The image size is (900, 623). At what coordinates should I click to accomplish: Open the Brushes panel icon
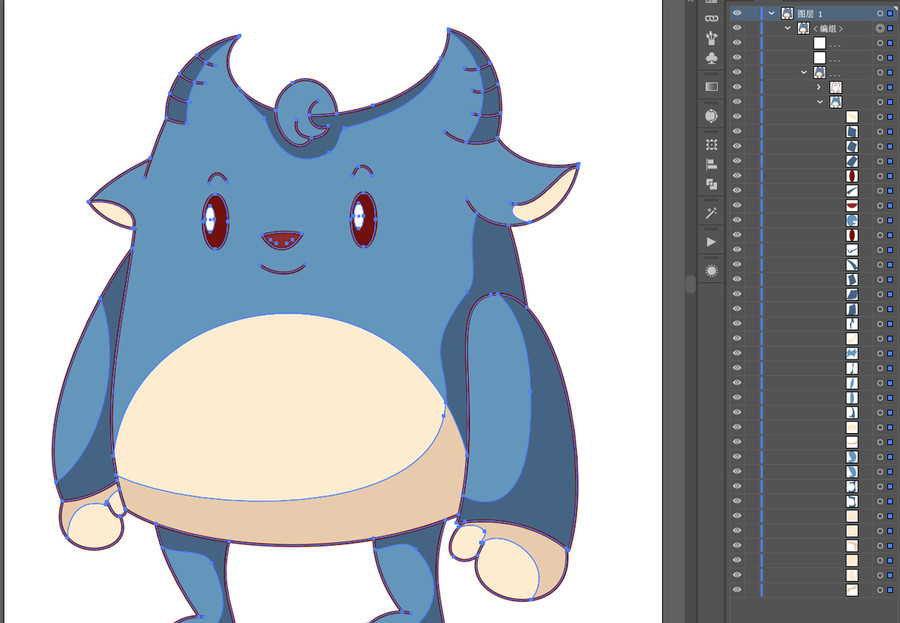711,38
